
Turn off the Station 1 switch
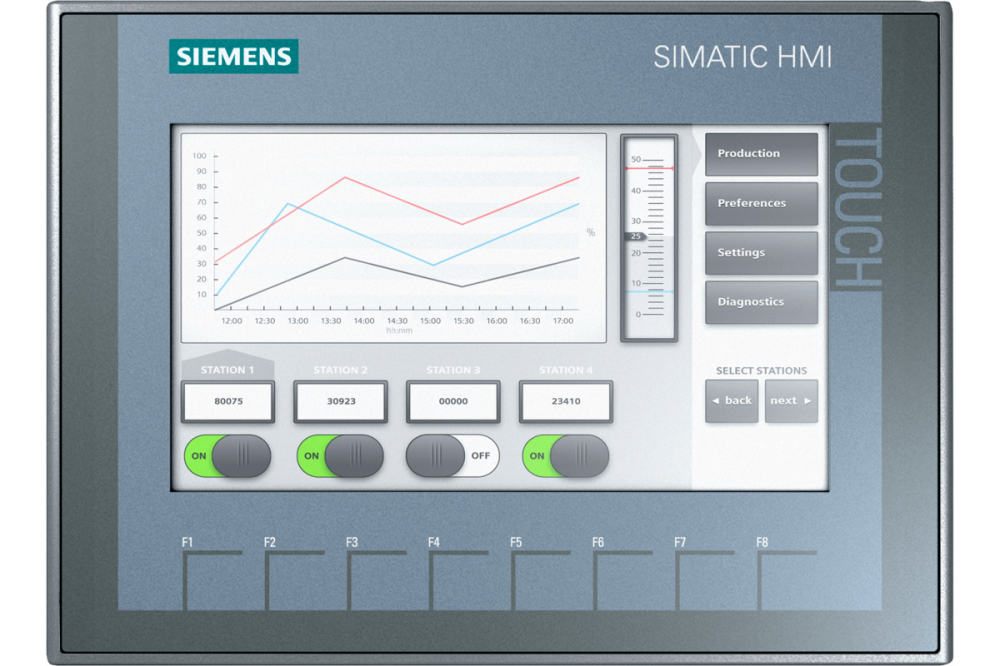point(227,456)
